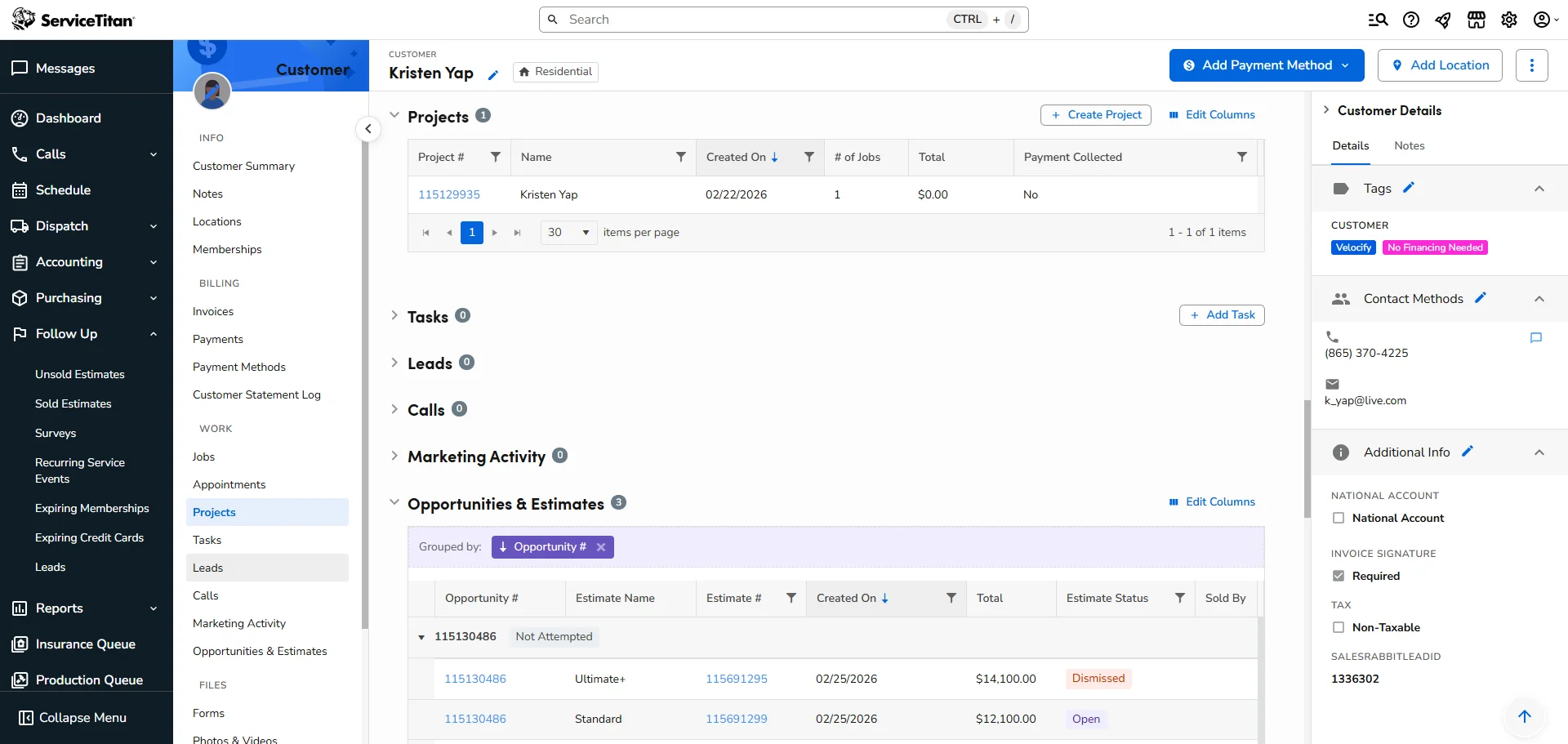Enable the Non-Taxable tax checkbox
1568x744 pixels.
pos(1339,627)
